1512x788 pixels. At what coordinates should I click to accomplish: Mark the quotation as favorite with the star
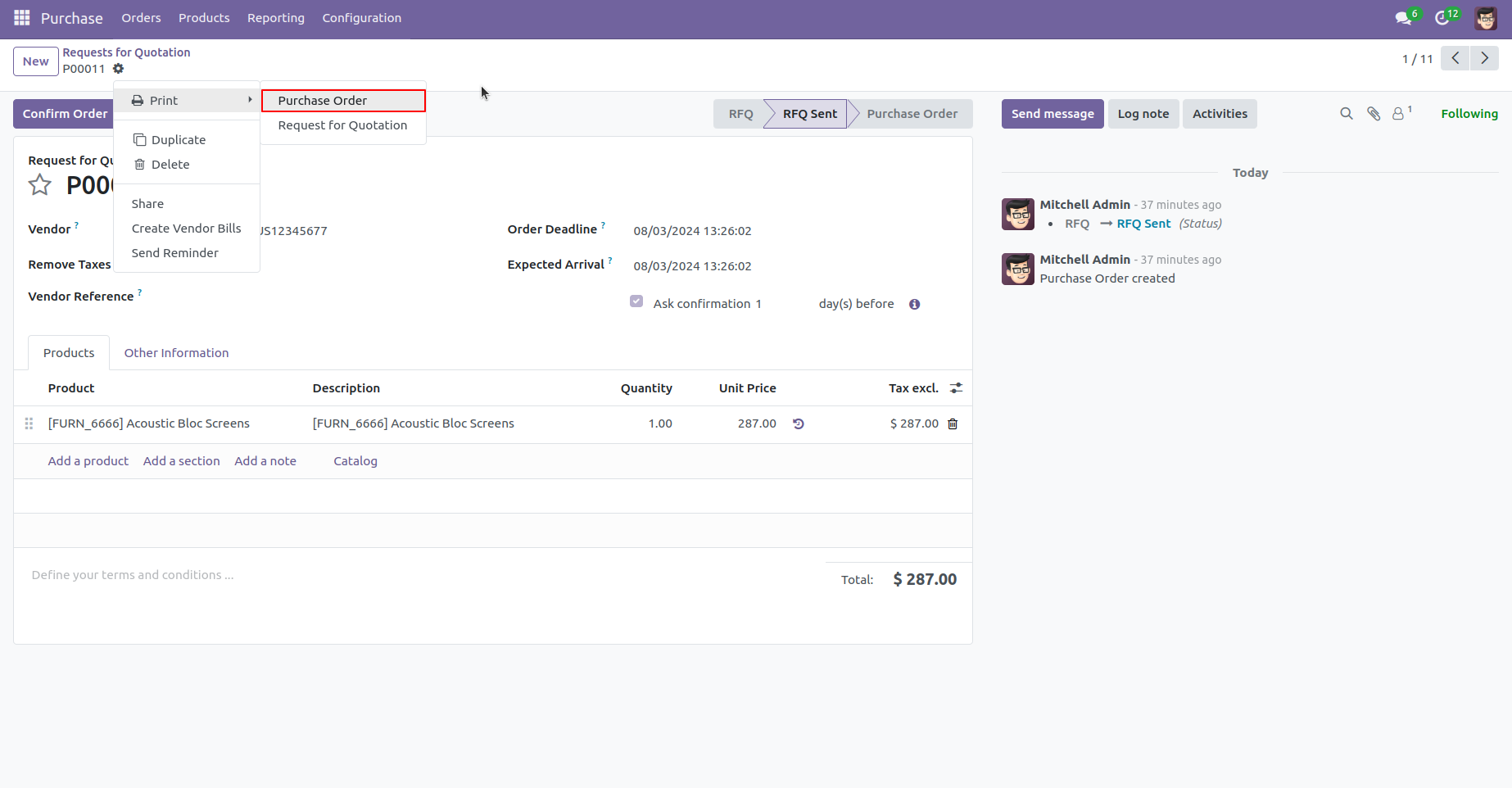point(38,184)
